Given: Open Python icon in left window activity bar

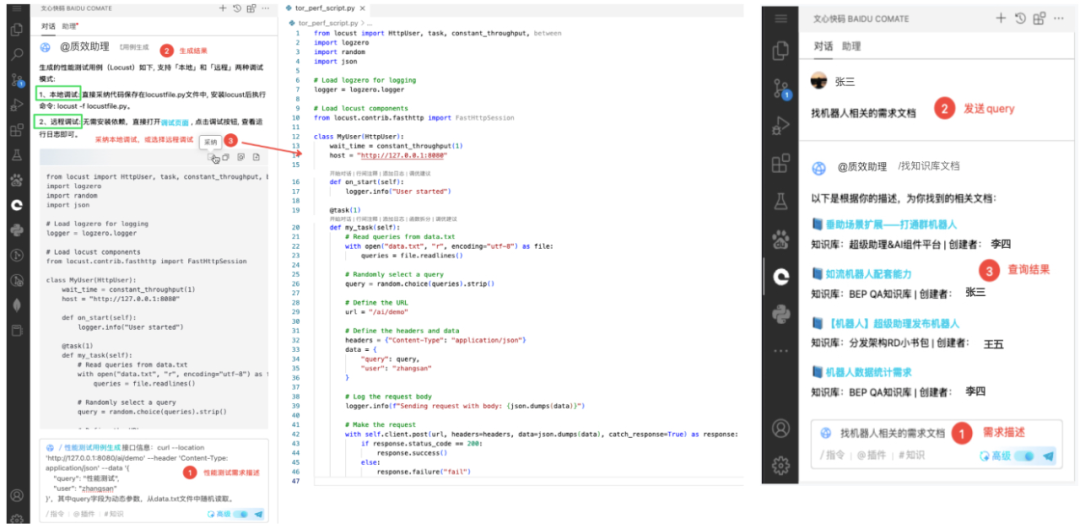Looking at the screenshot, I should 17,230.
